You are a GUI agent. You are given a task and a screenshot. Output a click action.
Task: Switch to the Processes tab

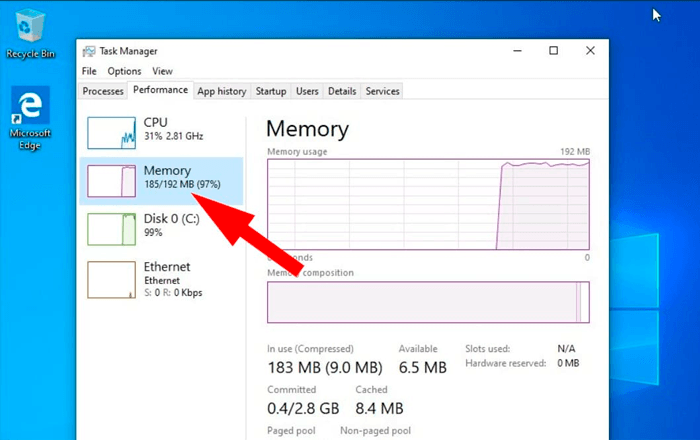click(103, 91)
